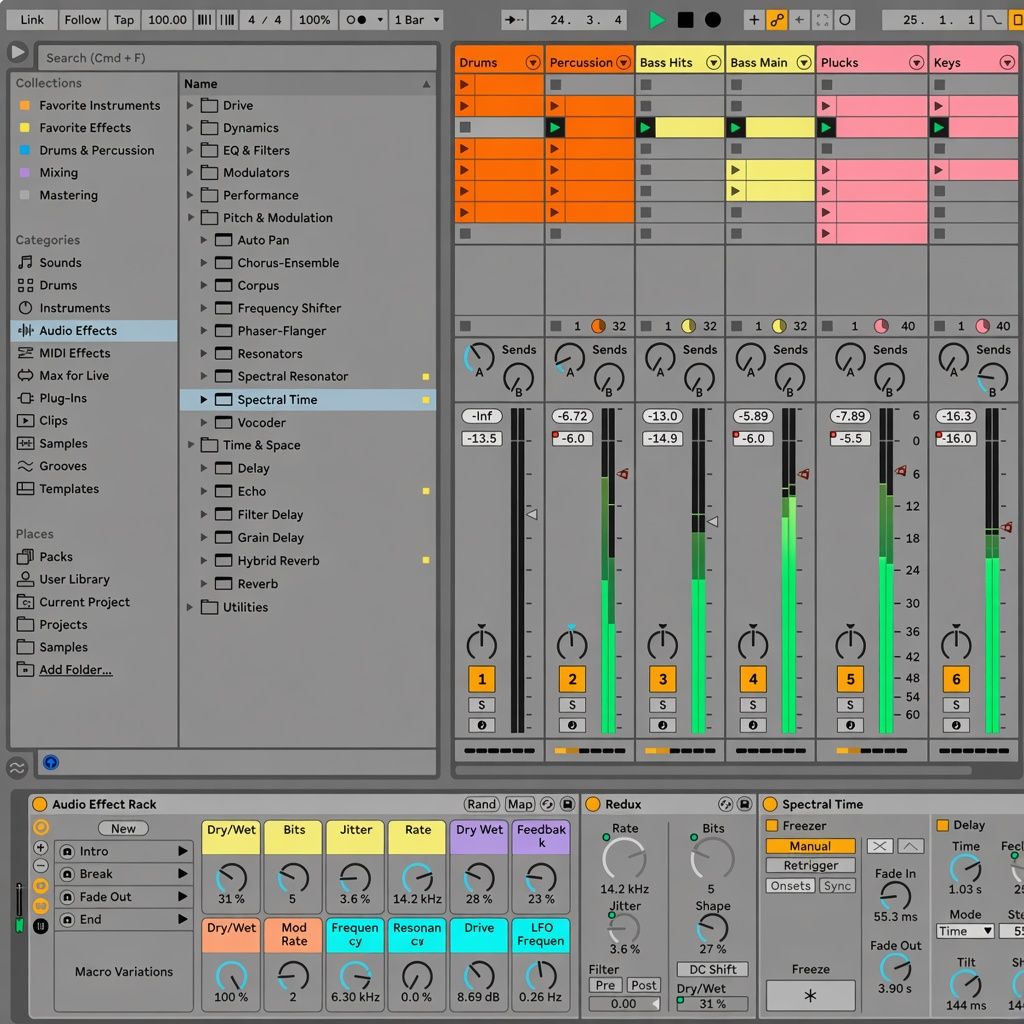The image size is (1024, 1024).
Task: Save the Redux preset with disk icon
Action: [x=744, y=804]
